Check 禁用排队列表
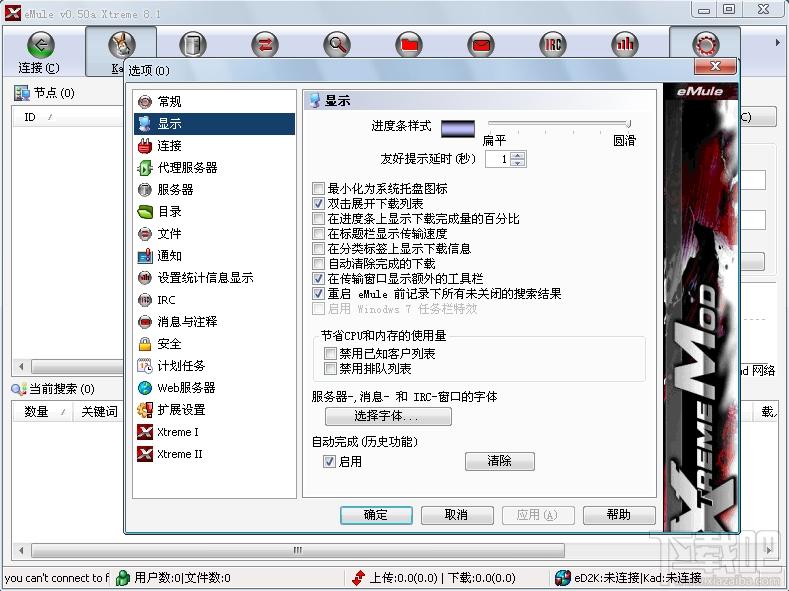The image size is (789, 591). click(330, 369)
